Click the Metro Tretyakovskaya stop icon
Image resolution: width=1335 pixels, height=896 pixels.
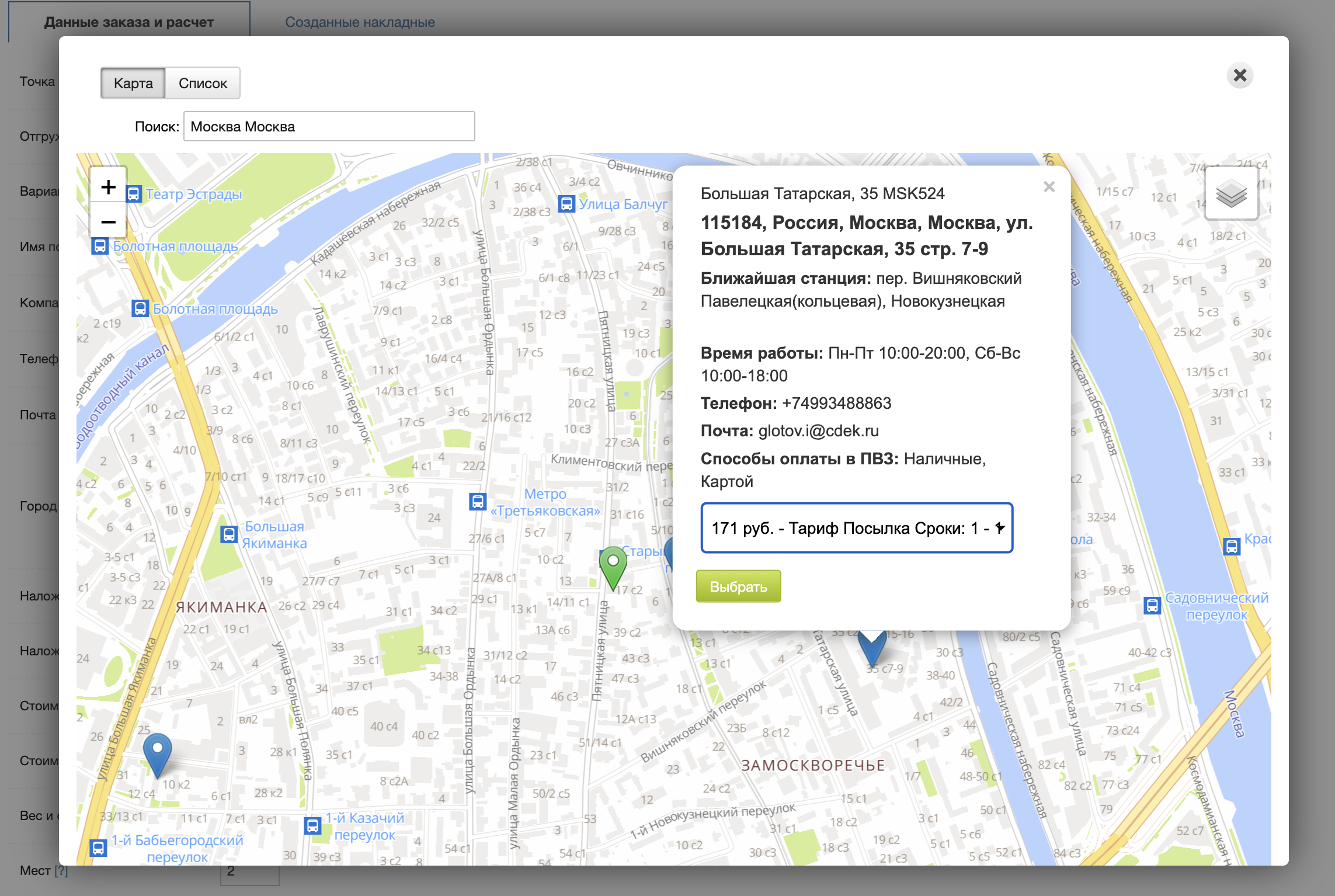(x=478, y=501)
